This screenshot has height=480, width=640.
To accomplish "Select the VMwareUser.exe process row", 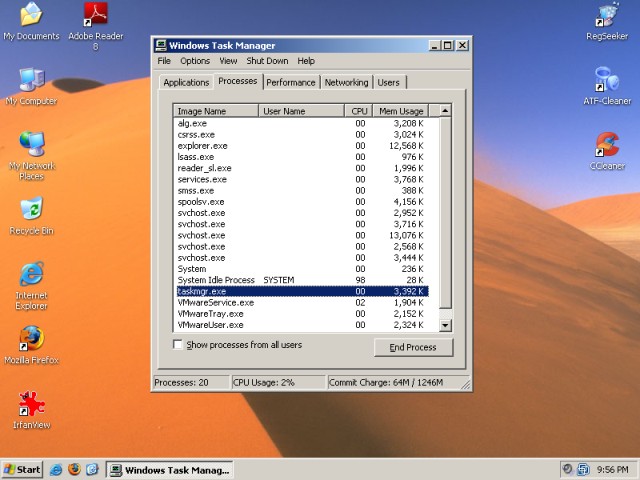I will click(x=301, y=325).
